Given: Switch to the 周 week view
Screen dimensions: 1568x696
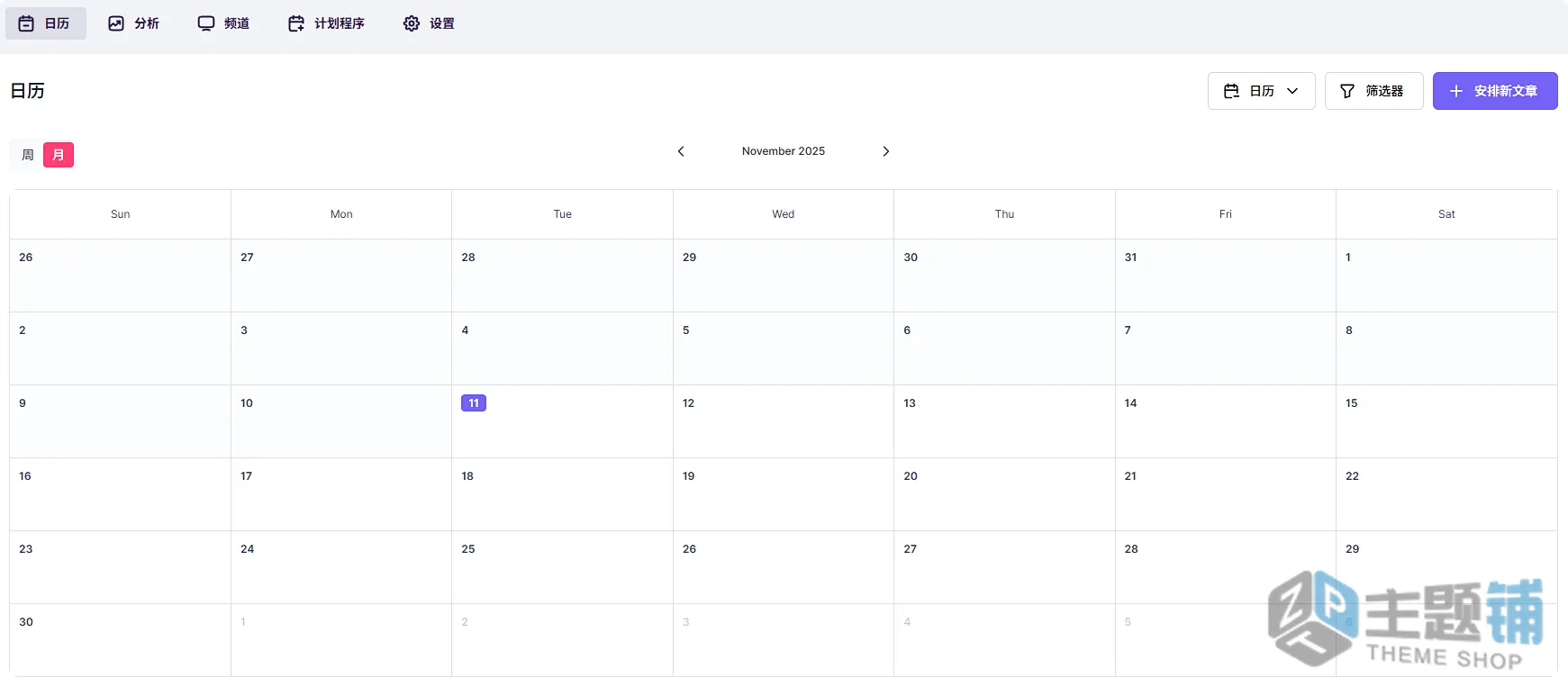Looking at the screenshot, I should [28, 155].
